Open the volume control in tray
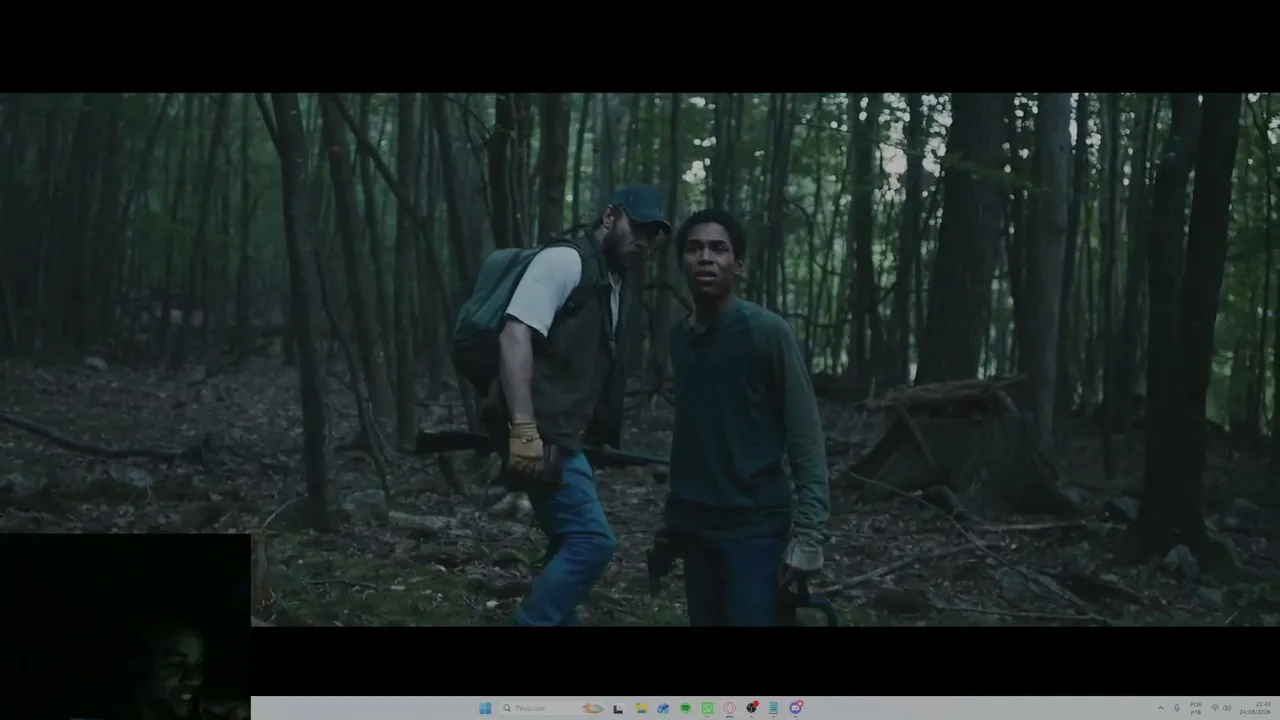 click(x=1227, y=708)
